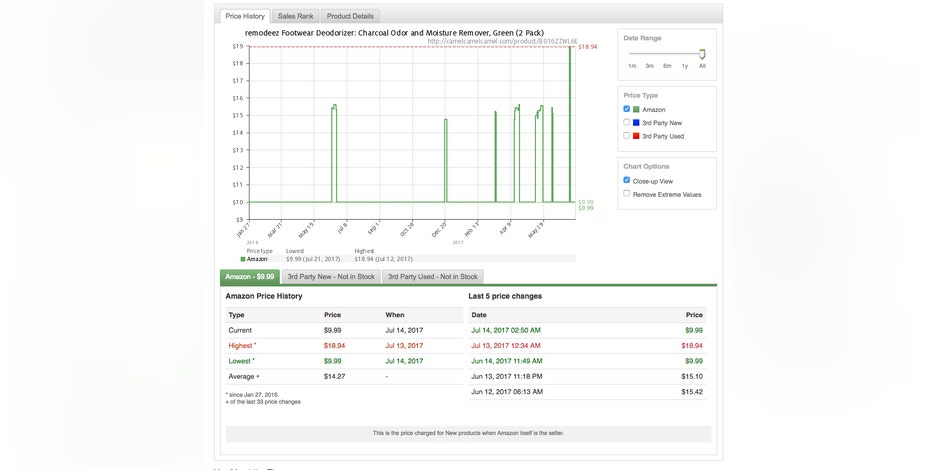Set date range to 3m

(x=650, y=66)
